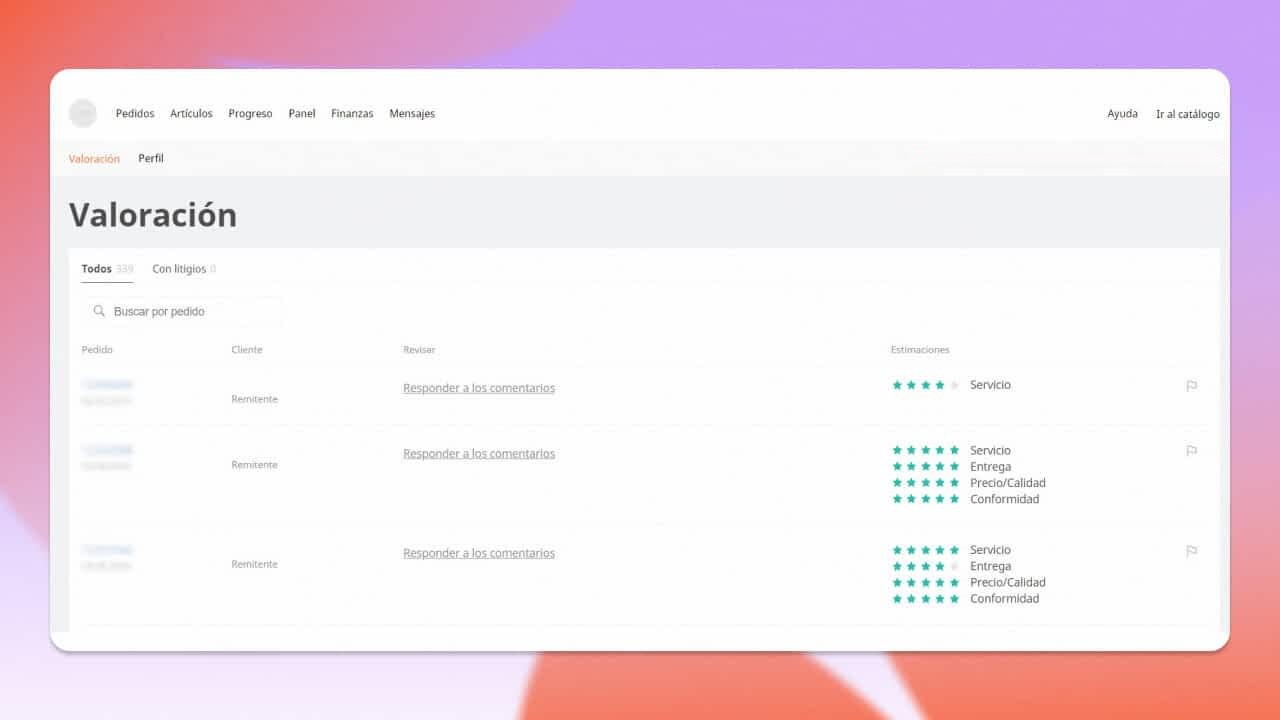
Task: Click the second review's Conformidad star rating
Action: [925, 499]
